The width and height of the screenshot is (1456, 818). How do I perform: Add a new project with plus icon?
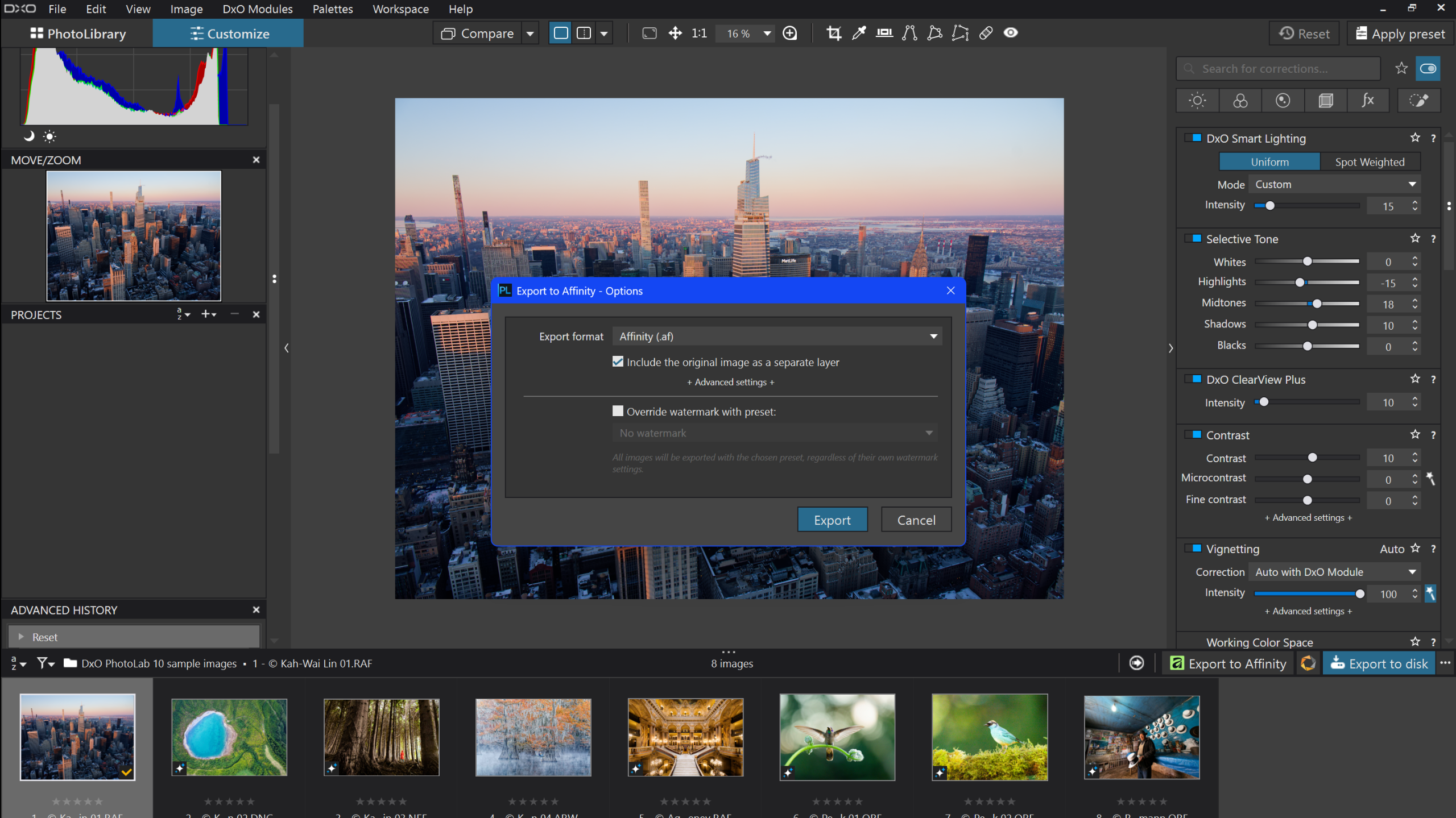(x=209, y=314)
